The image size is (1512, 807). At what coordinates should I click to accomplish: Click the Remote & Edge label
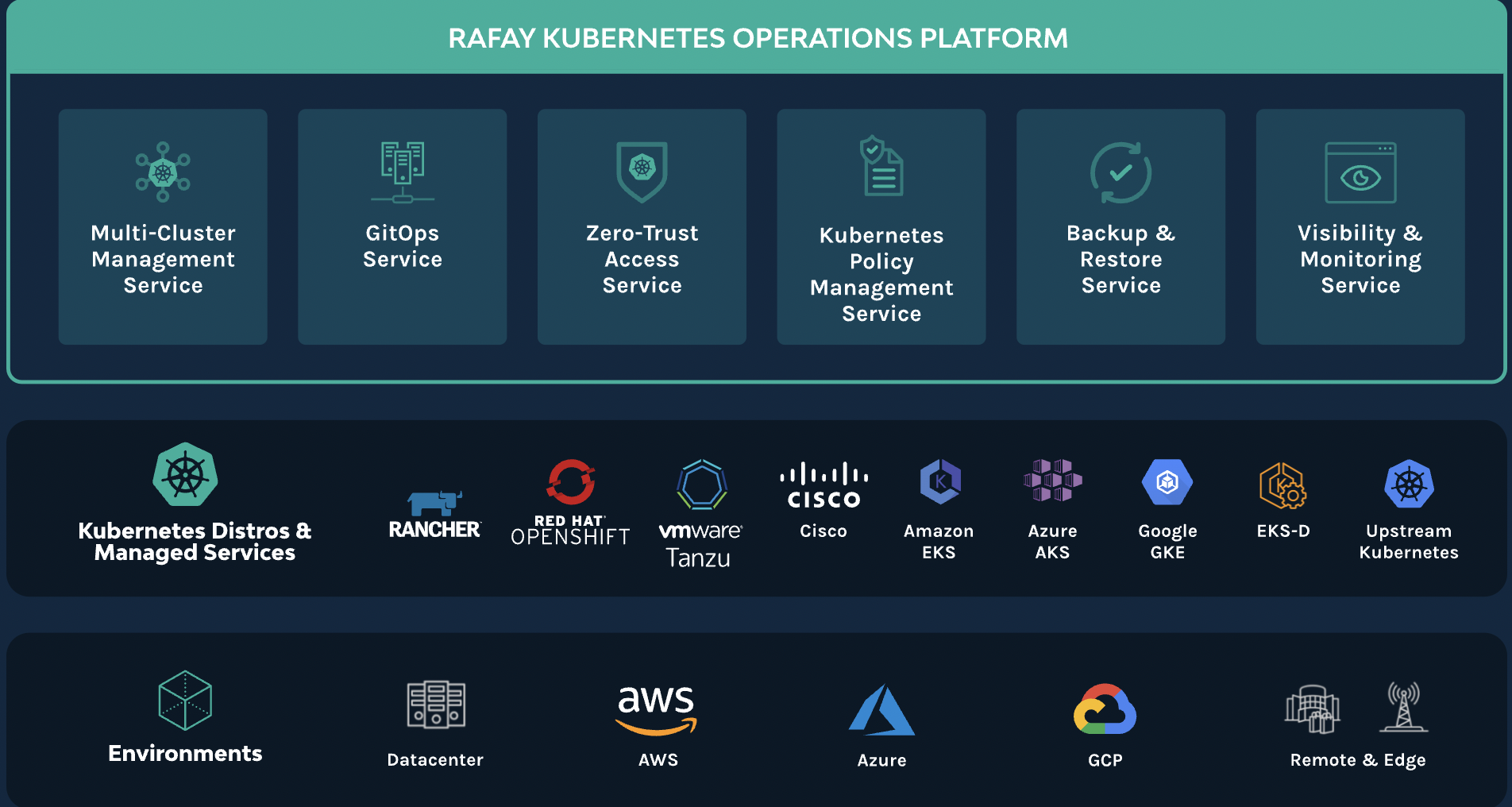[x=1358, y=760]
